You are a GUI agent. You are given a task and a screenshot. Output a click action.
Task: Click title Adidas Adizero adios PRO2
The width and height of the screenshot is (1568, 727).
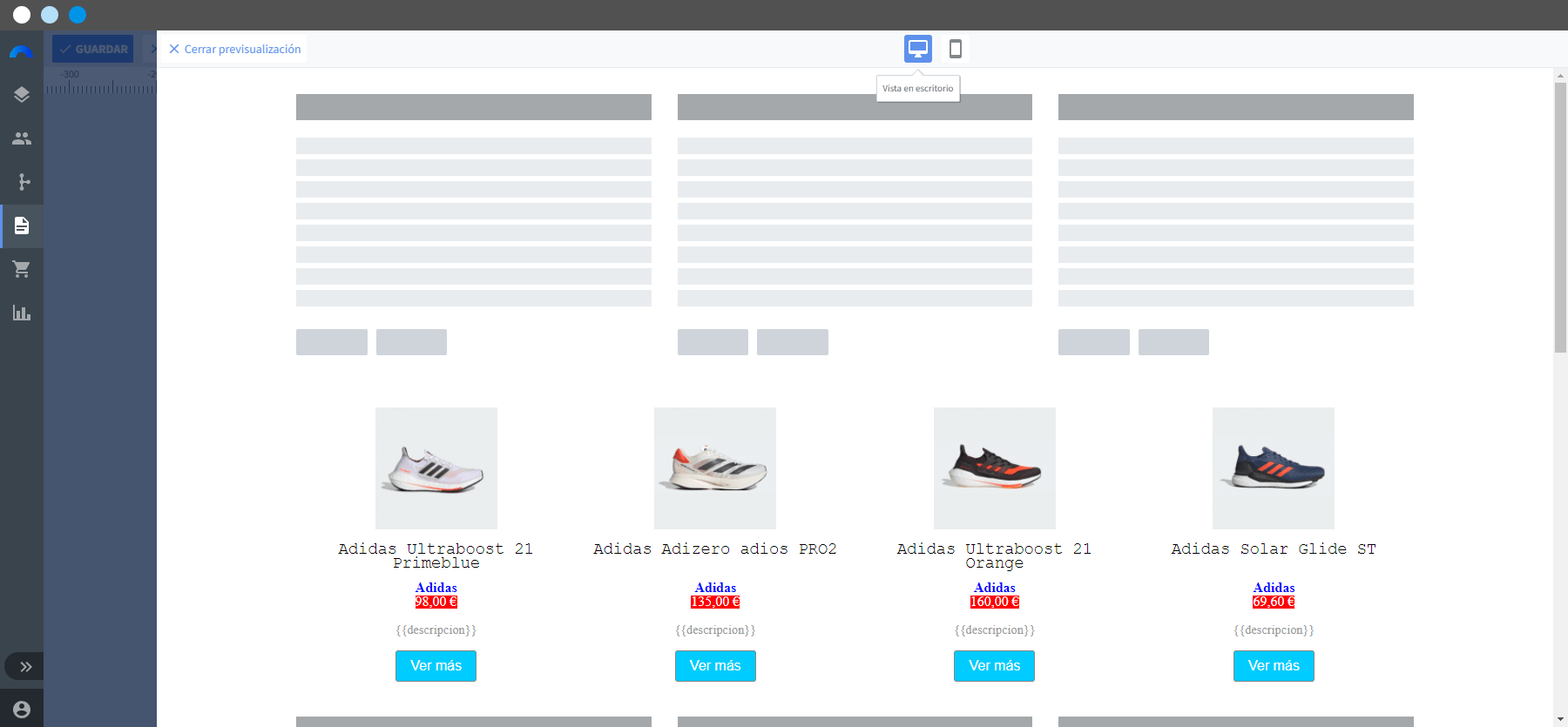(x=715, y=549)
